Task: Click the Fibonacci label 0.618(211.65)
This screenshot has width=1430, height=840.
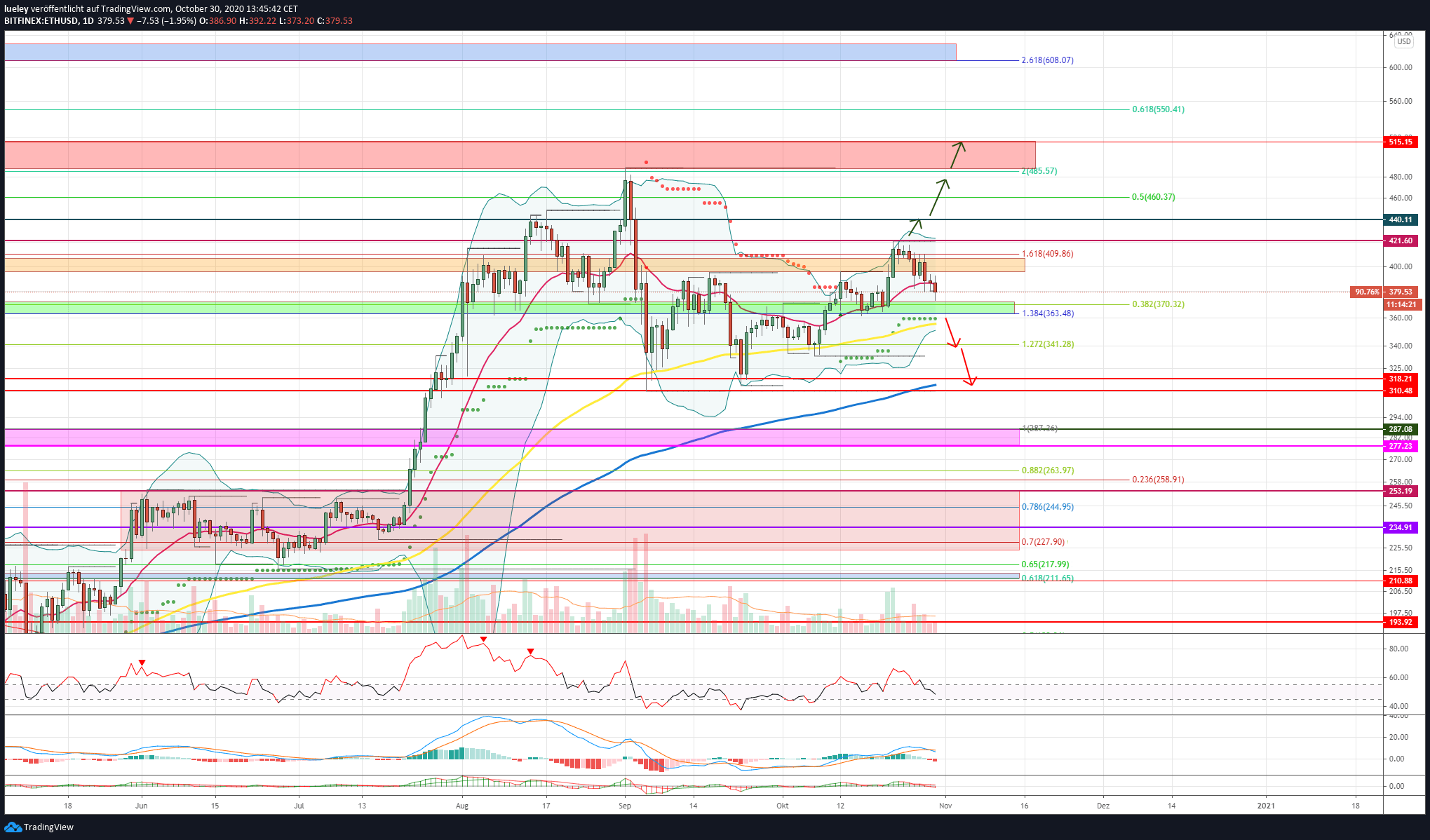Action: click(1047, 578)
